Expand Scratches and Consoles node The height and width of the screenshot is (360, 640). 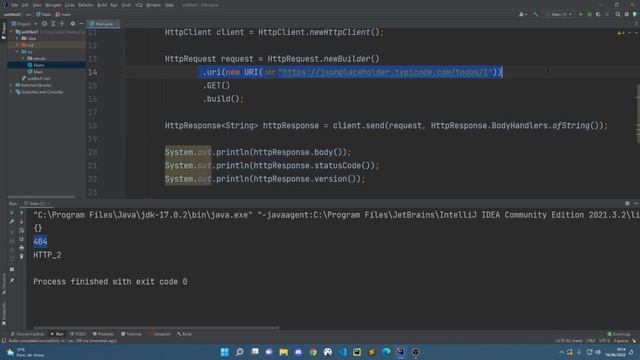[x=12, y=92]
